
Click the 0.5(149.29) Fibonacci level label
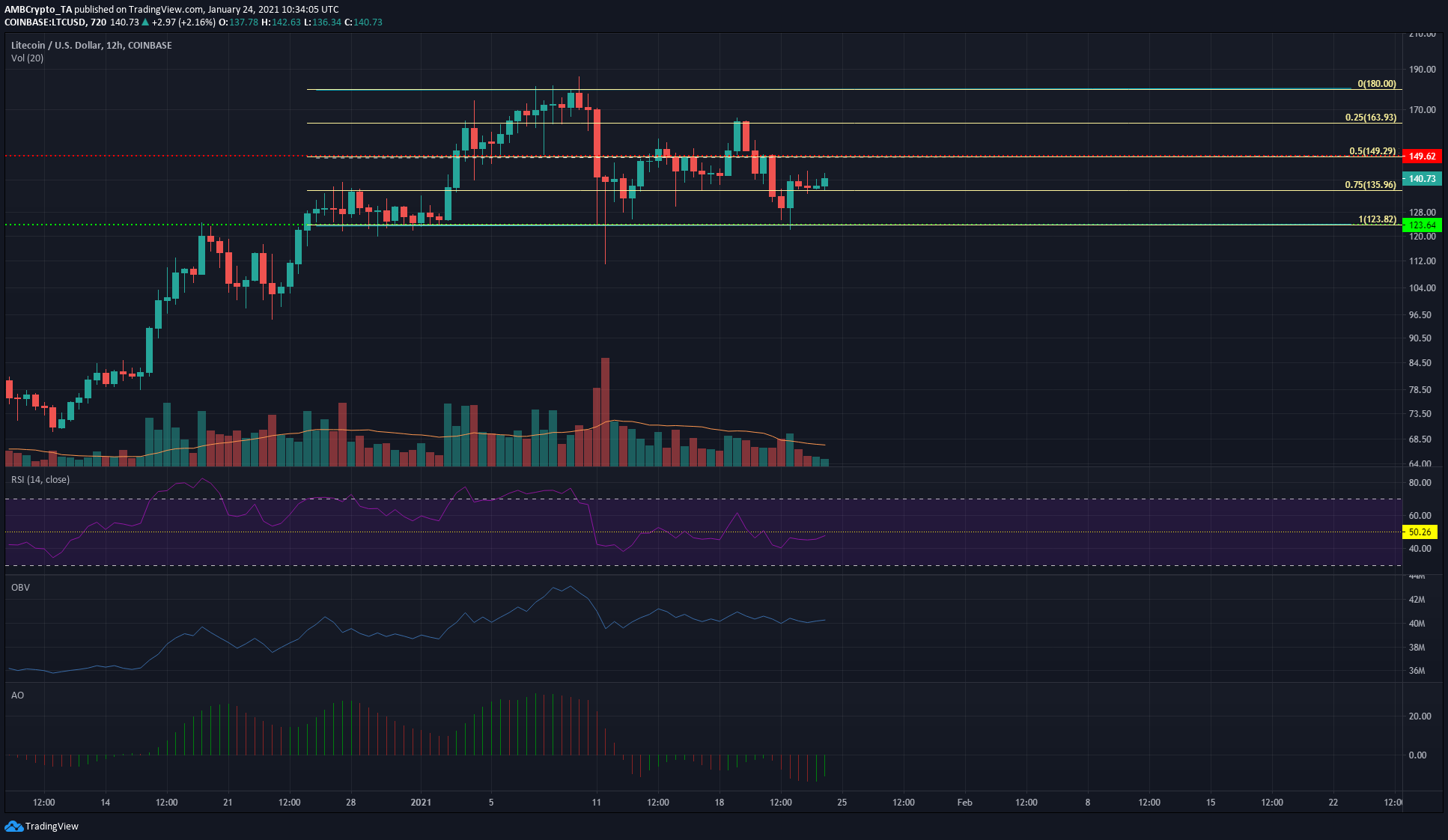coord(1372,151)
